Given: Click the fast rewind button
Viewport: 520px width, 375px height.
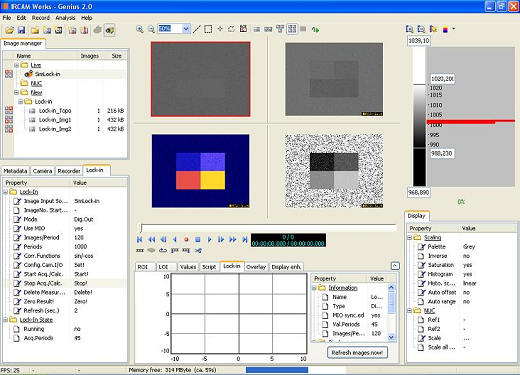Looking at the screenshot, I should tap(152, 239).
